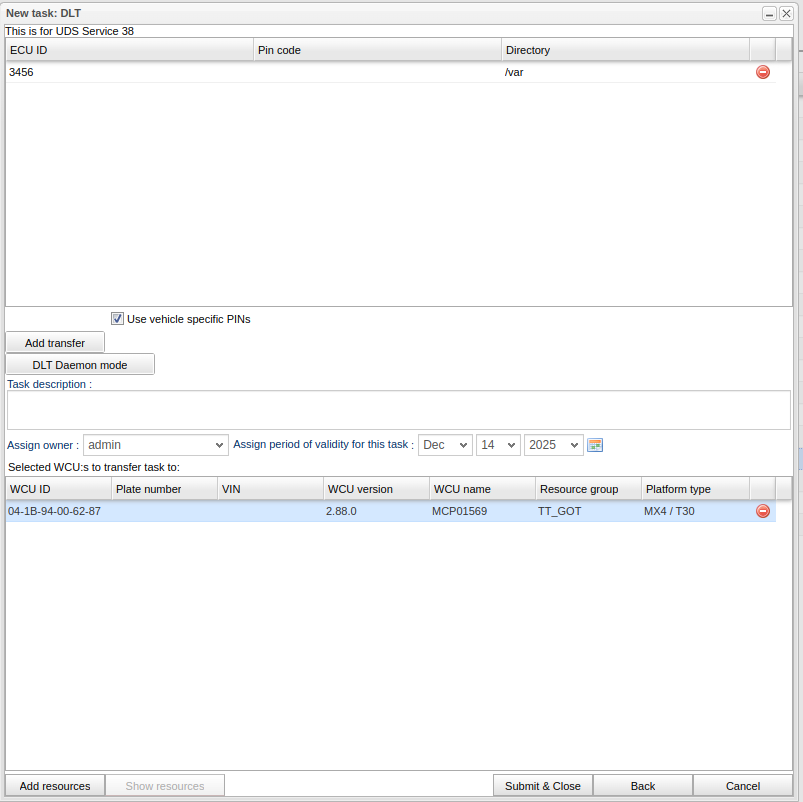Click the Add resources button
The height and width of the screenshot is (802, 803).
click(x=55, y=786)
